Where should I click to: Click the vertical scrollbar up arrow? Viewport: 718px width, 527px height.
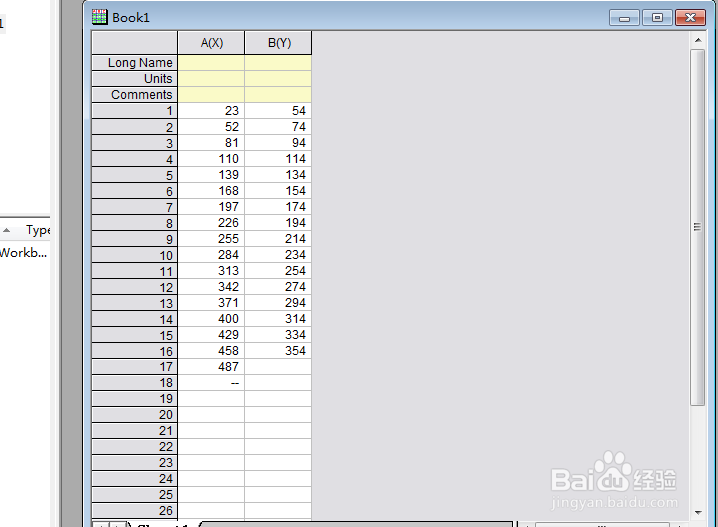(x=698, y=40)
